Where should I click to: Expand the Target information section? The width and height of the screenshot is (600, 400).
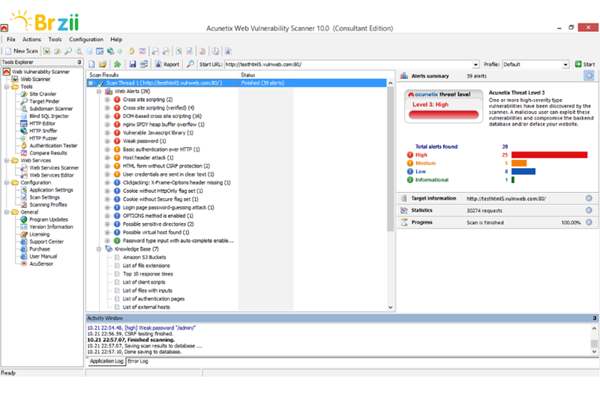[589, 198]
